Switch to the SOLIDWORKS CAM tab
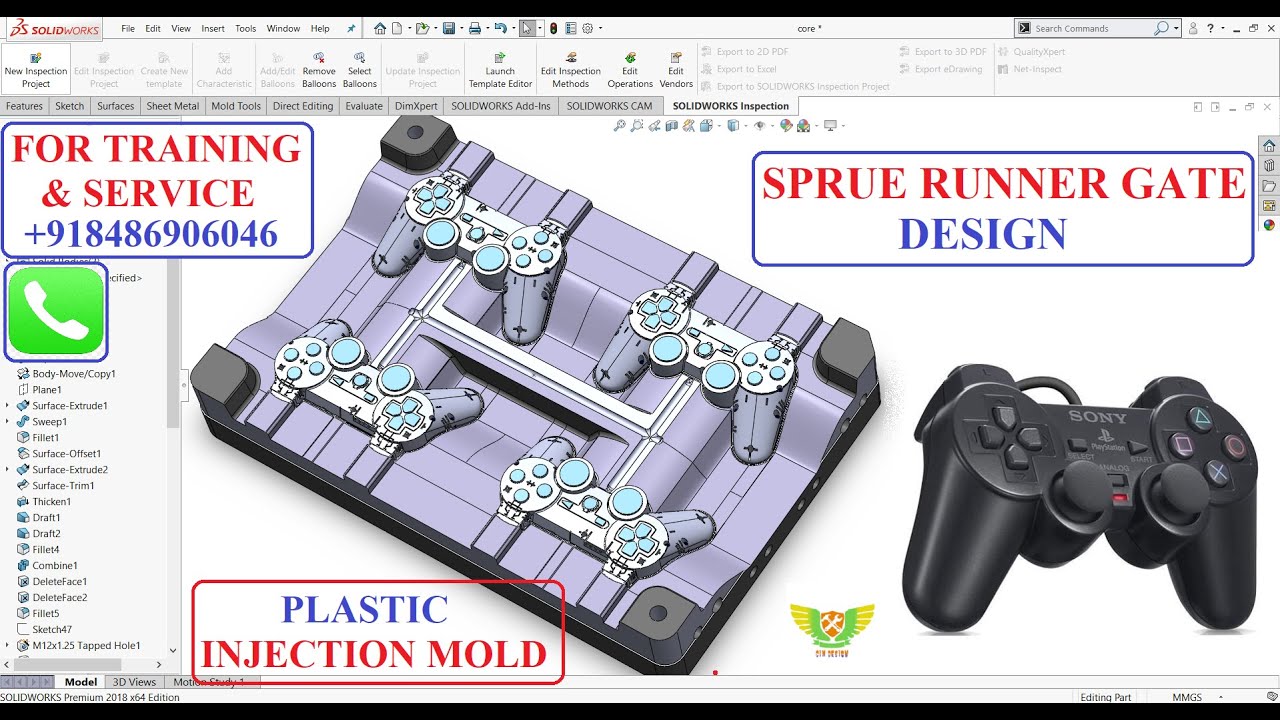The width and height of the screenshot is (1280, 720). coord(609,106)
